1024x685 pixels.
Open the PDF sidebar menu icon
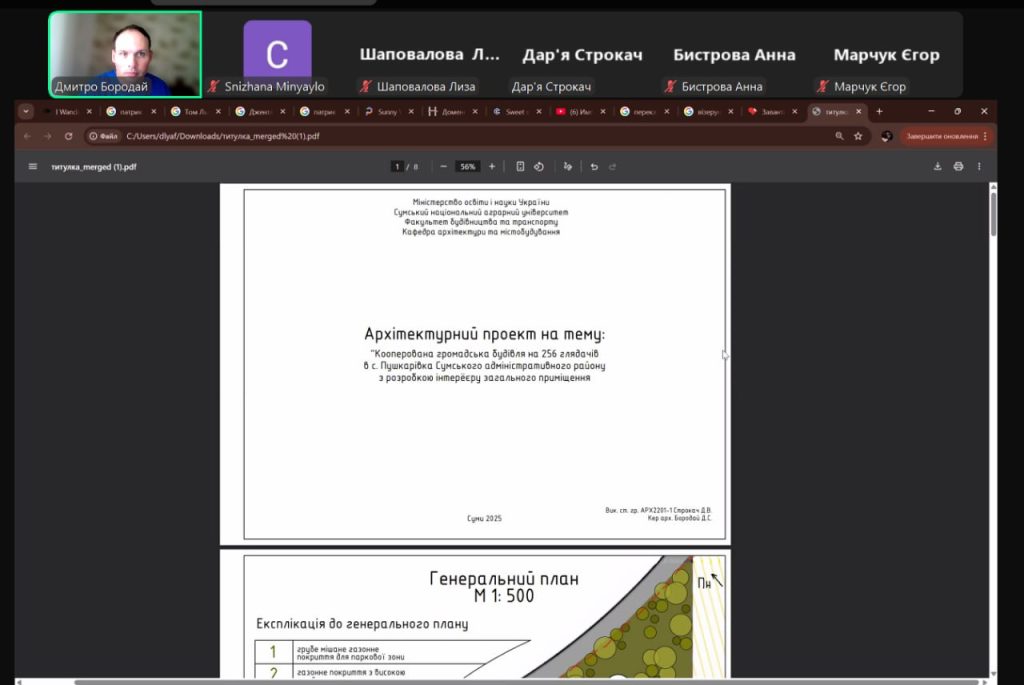(33, 167)
